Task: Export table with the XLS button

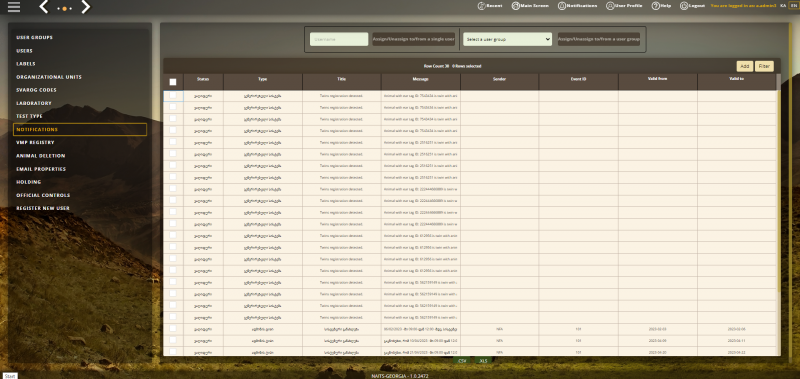Action: pyautogui.click(x=483, y=361)
